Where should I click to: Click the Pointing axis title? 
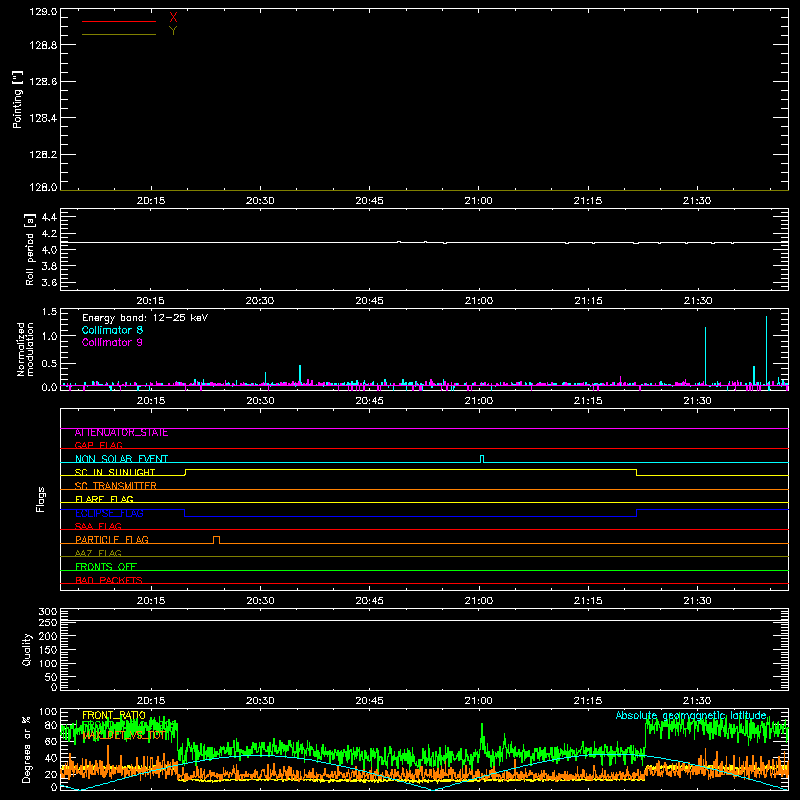pyautogui.click(x=17, y=99)
